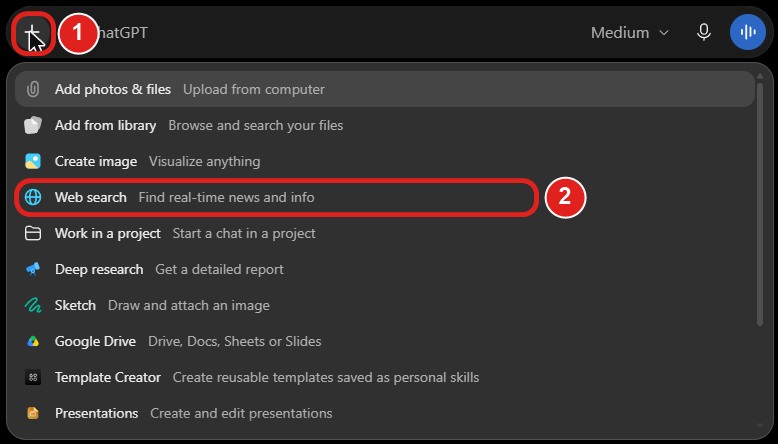This screenshot has width=778, height=444.
Task: Choose Work in a project
Action: coord(385,233)
